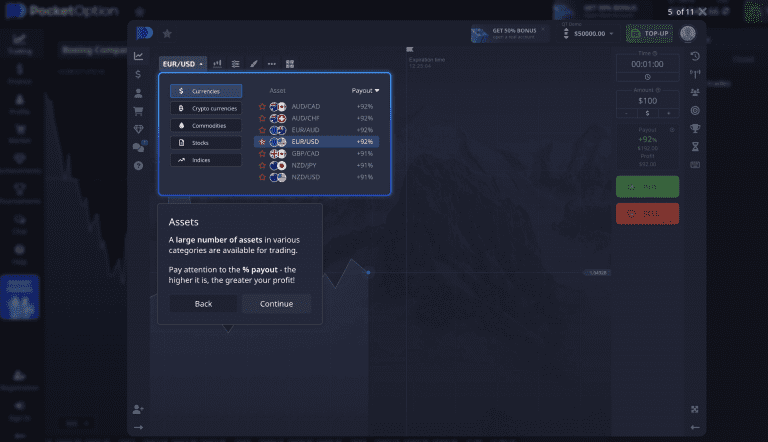Open the pending trades hourglass icon
The width and height of the screenshot is (768, 442).
(x=695, y=147)
